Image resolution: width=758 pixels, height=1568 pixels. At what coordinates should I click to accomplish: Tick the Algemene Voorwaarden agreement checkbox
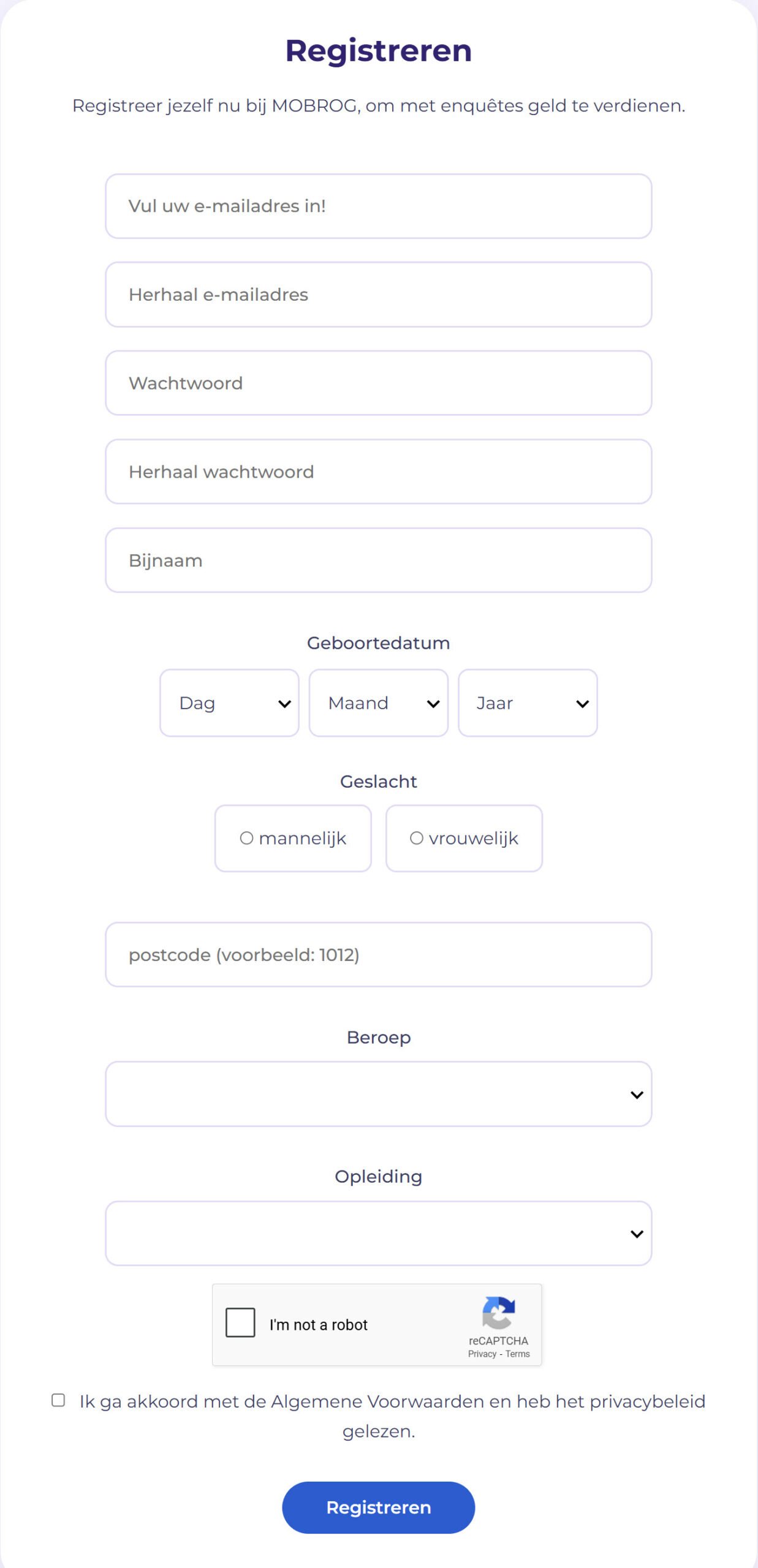click(x=58, y=1400)
